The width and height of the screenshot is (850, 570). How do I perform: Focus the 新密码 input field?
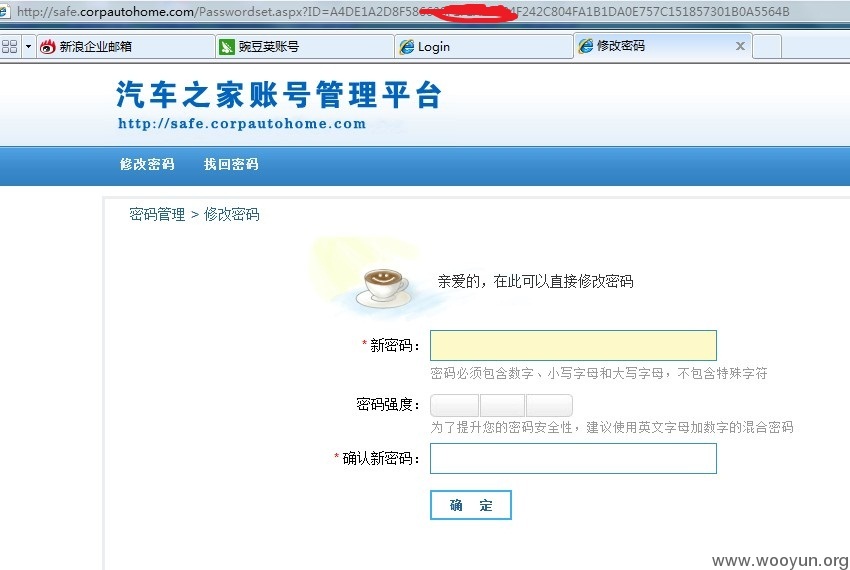pos(573,345)
